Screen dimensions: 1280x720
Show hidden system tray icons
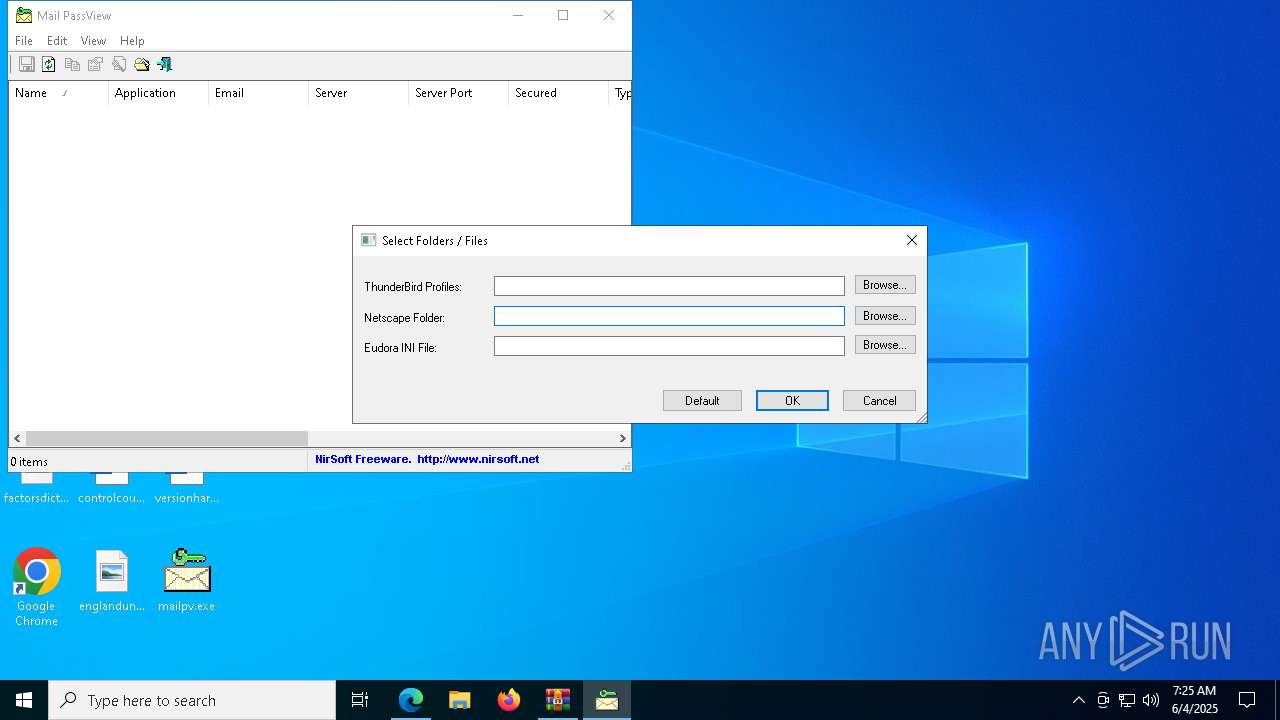coord(1078,700)
